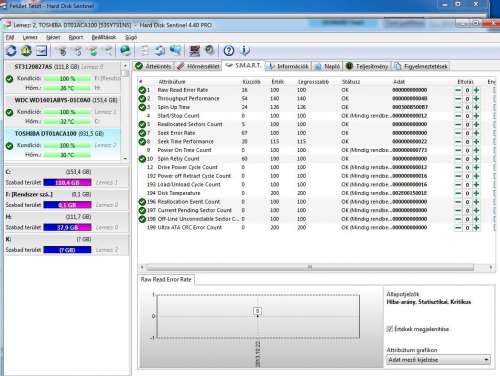Click the blue info 'i' toolbar icon
Screen dimensions: 500x376
coord(245,51)
